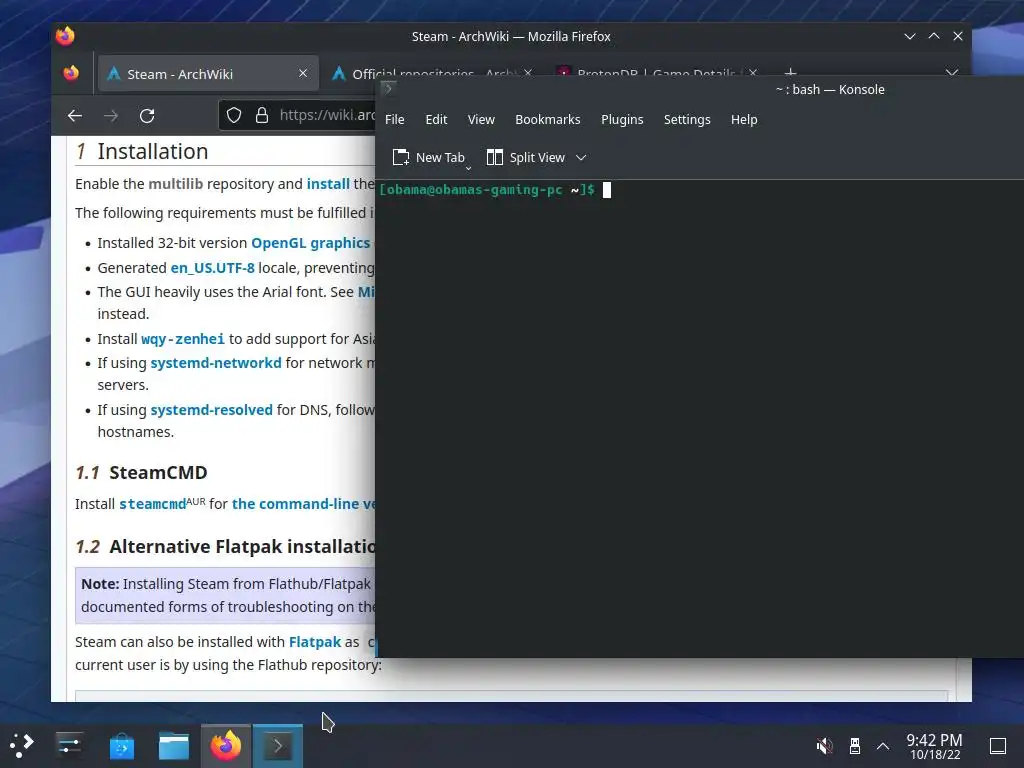The height and width of the screenshot is (768, 1024).
Task: Expand hidden system tray icons
Action: 883,745
